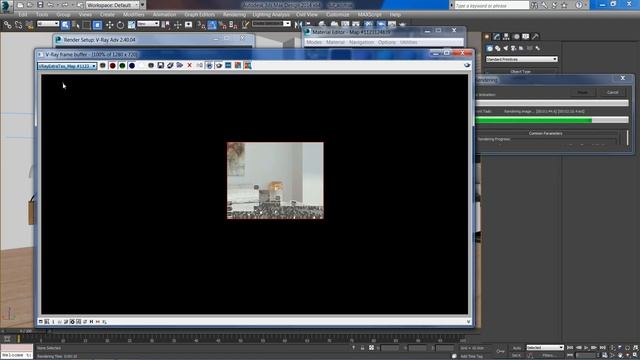Switch VFB to blue channel
640x360 pixels.
click(132, 66)
